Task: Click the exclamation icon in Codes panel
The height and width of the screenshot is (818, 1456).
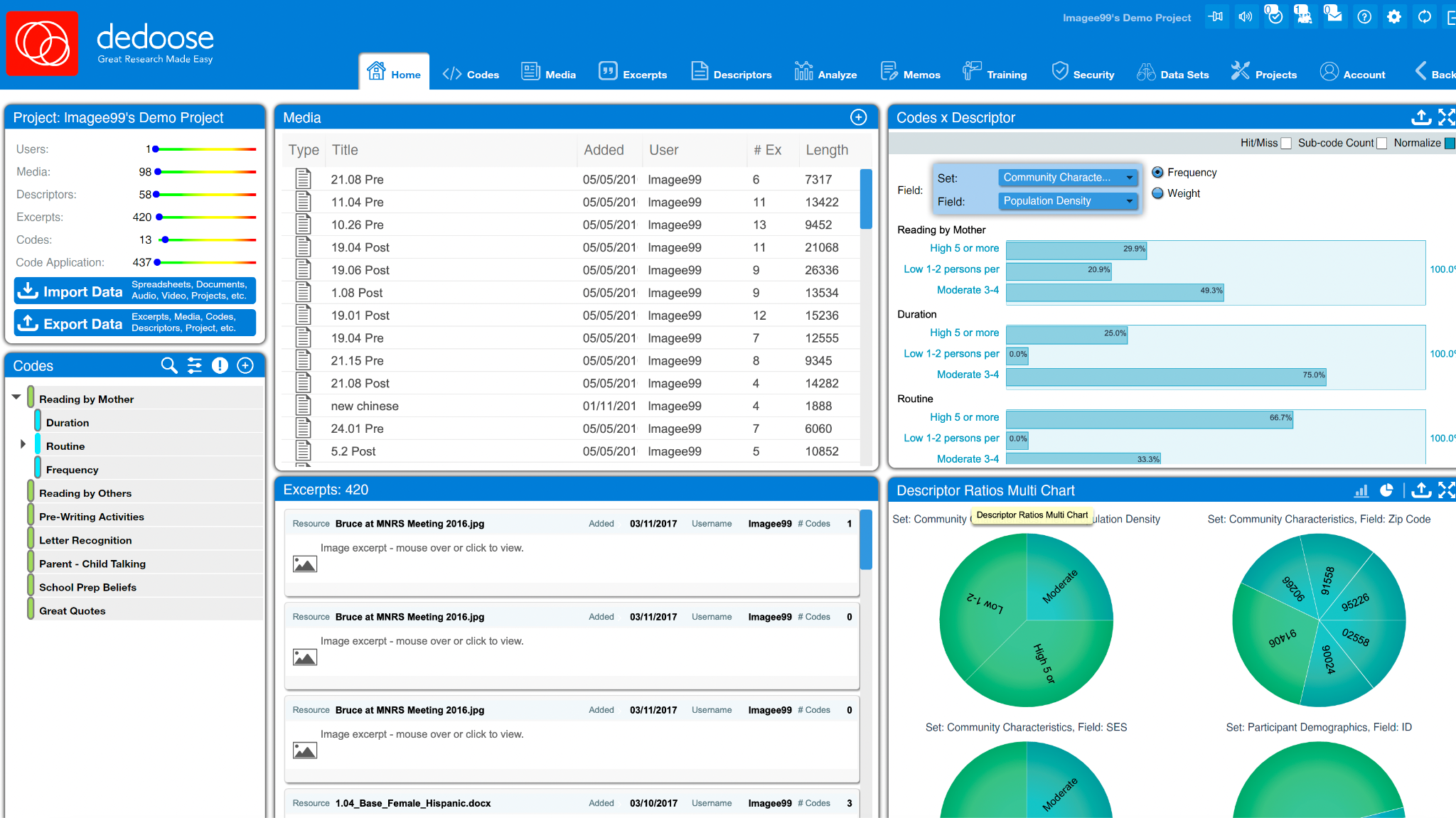Action: pos(220,365)
